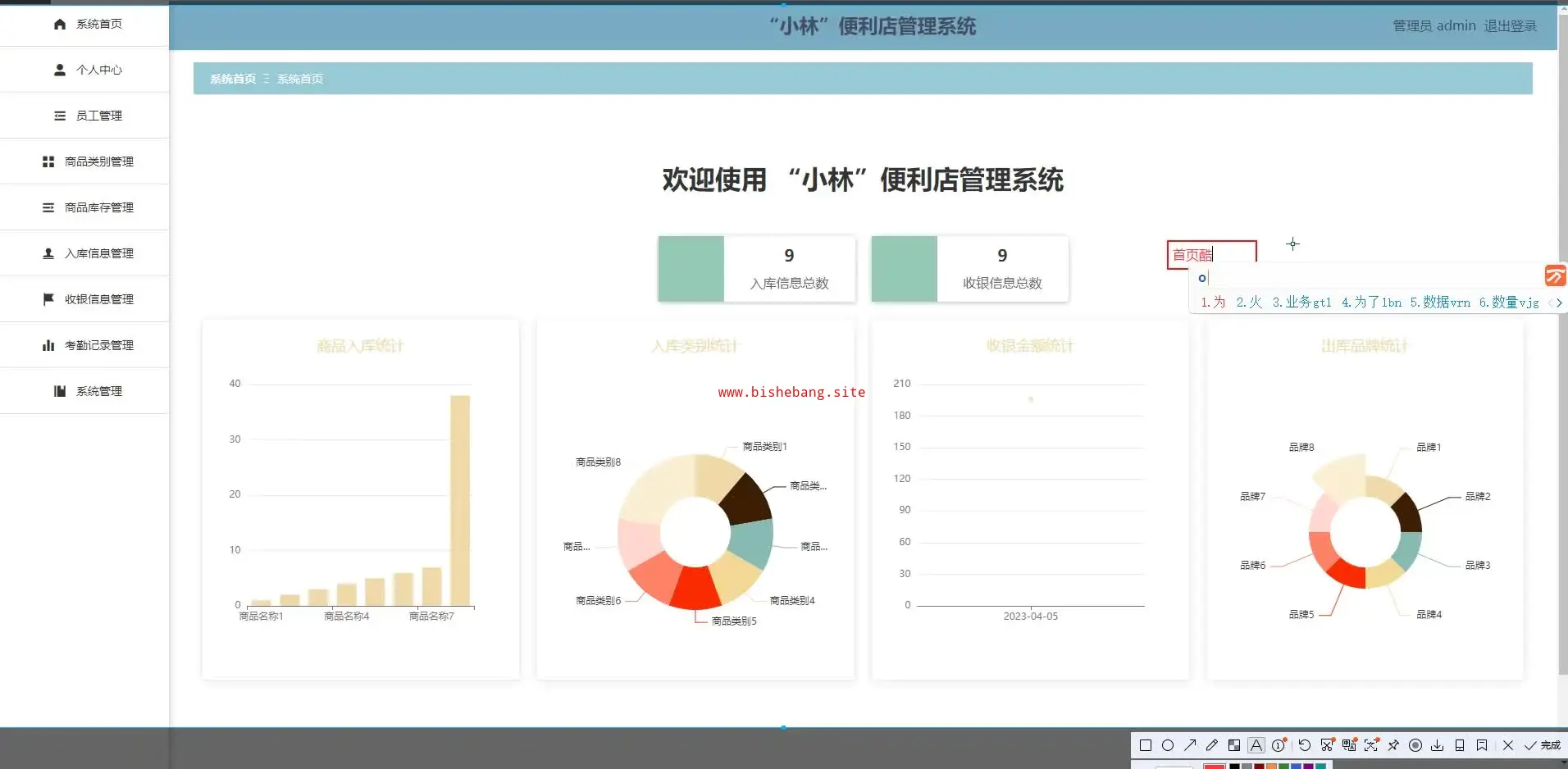Start screen recording from the capture toolbar
This screenshot has width=1568, height=769.
tap(1415, 745)
